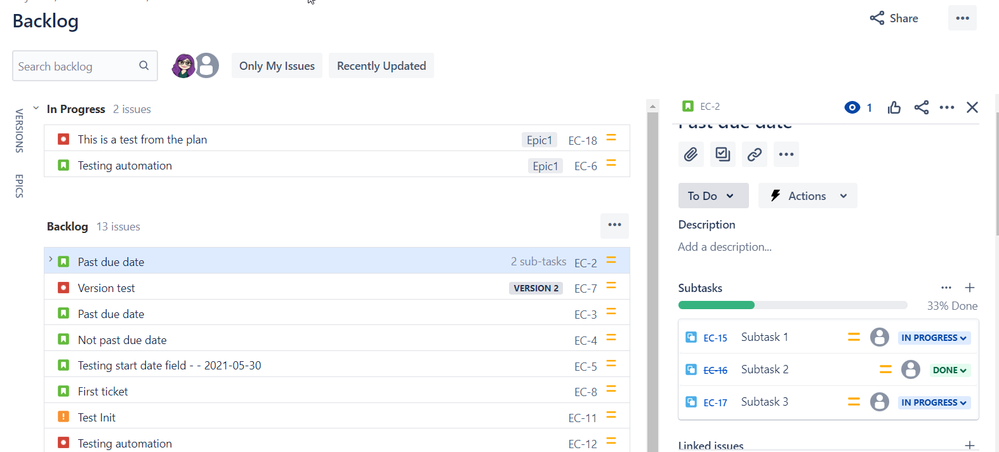
Task: Select the Past due date EC-3 row
Action: pos(337,314)
